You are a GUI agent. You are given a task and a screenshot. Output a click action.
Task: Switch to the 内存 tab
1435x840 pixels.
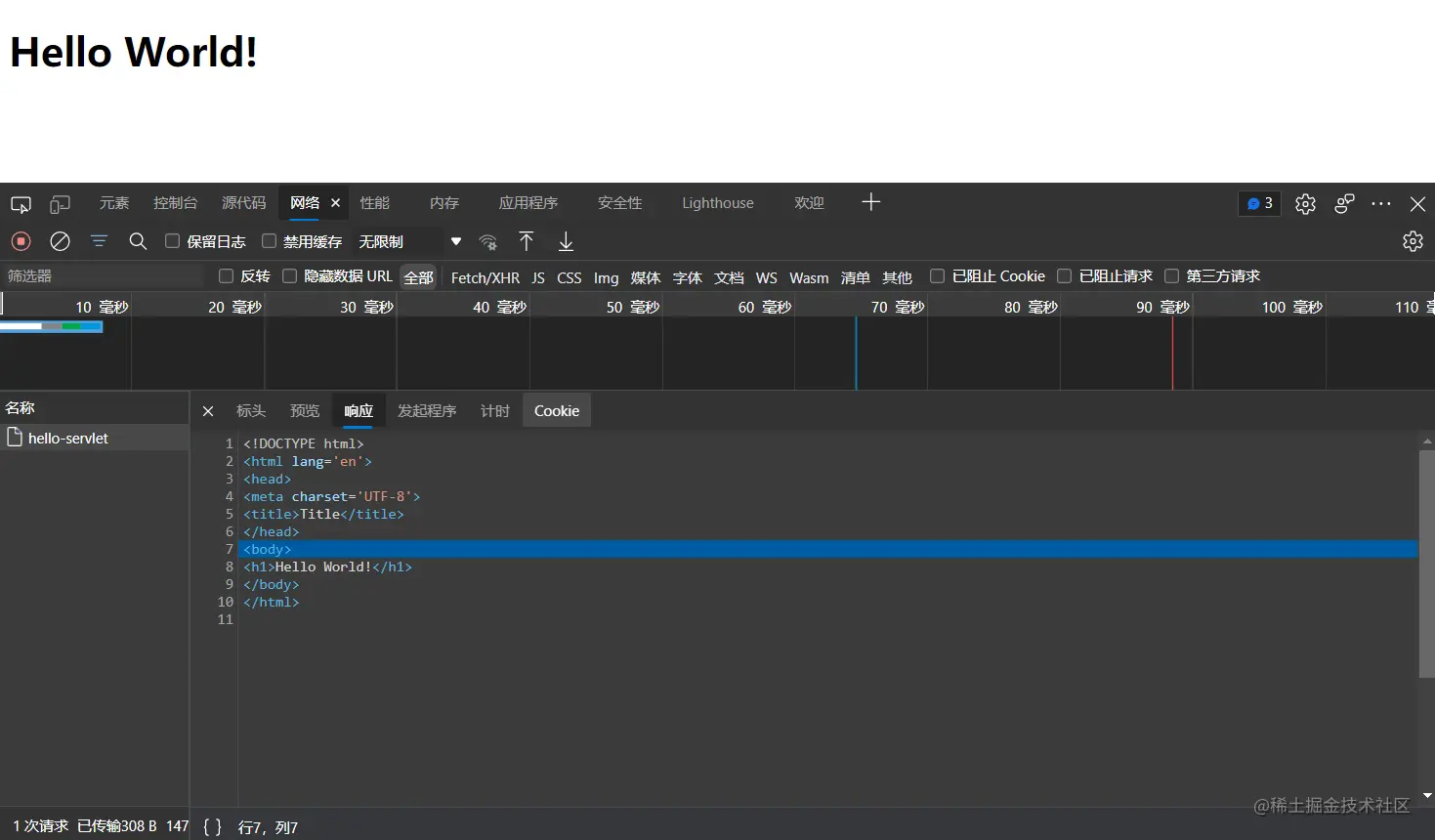pos(444,203)
